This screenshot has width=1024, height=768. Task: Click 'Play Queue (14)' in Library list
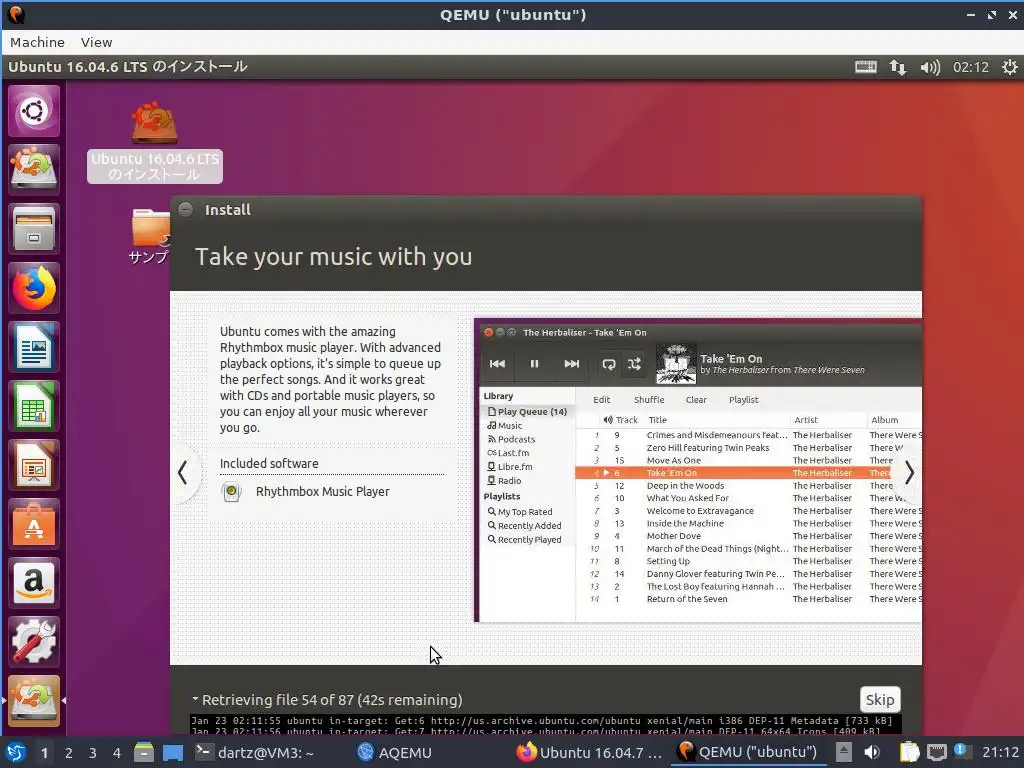(x=527, y=411)
